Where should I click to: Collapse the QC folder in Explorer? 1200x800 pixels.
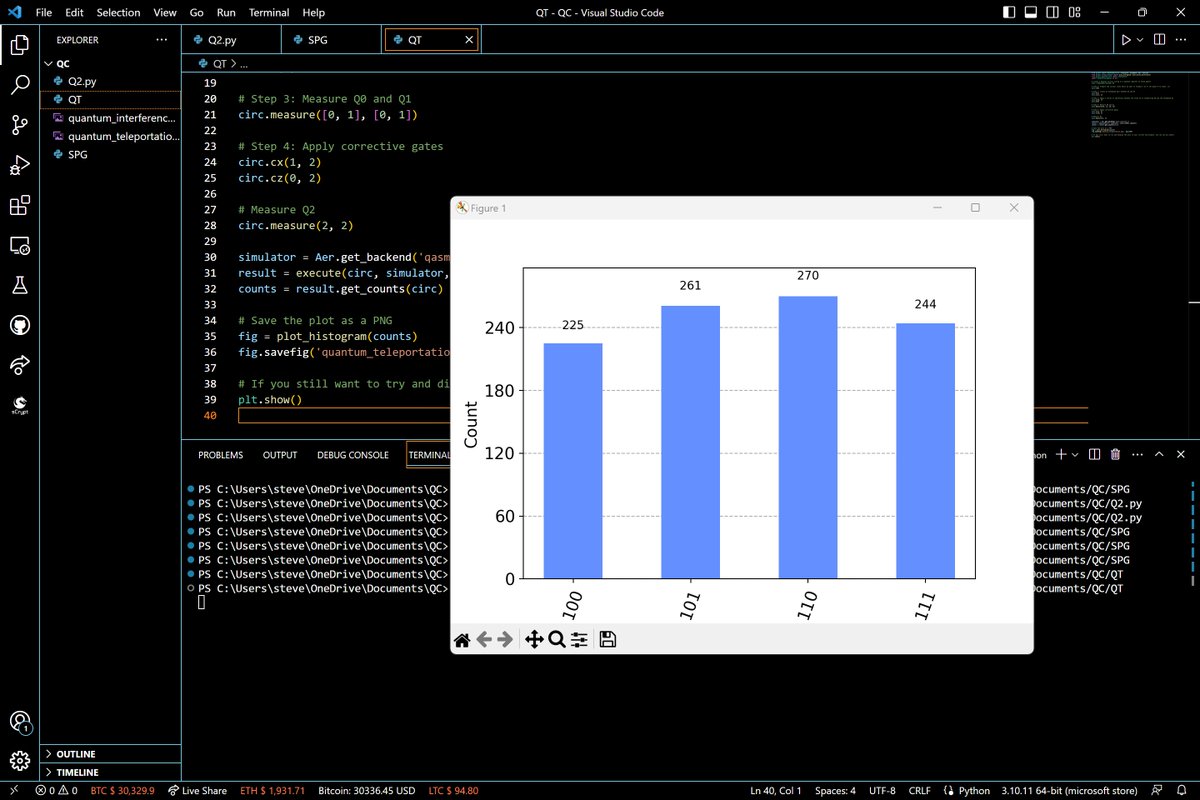62,63
